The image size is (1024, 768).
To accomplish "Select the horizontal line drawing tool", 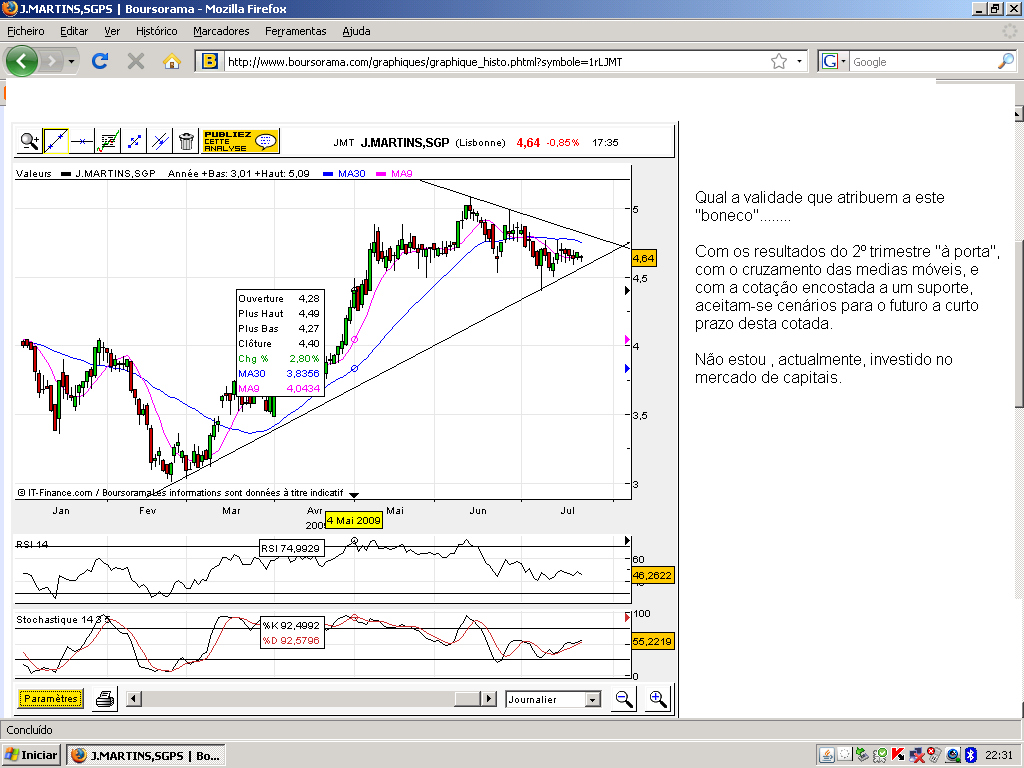I will [82, 141].
